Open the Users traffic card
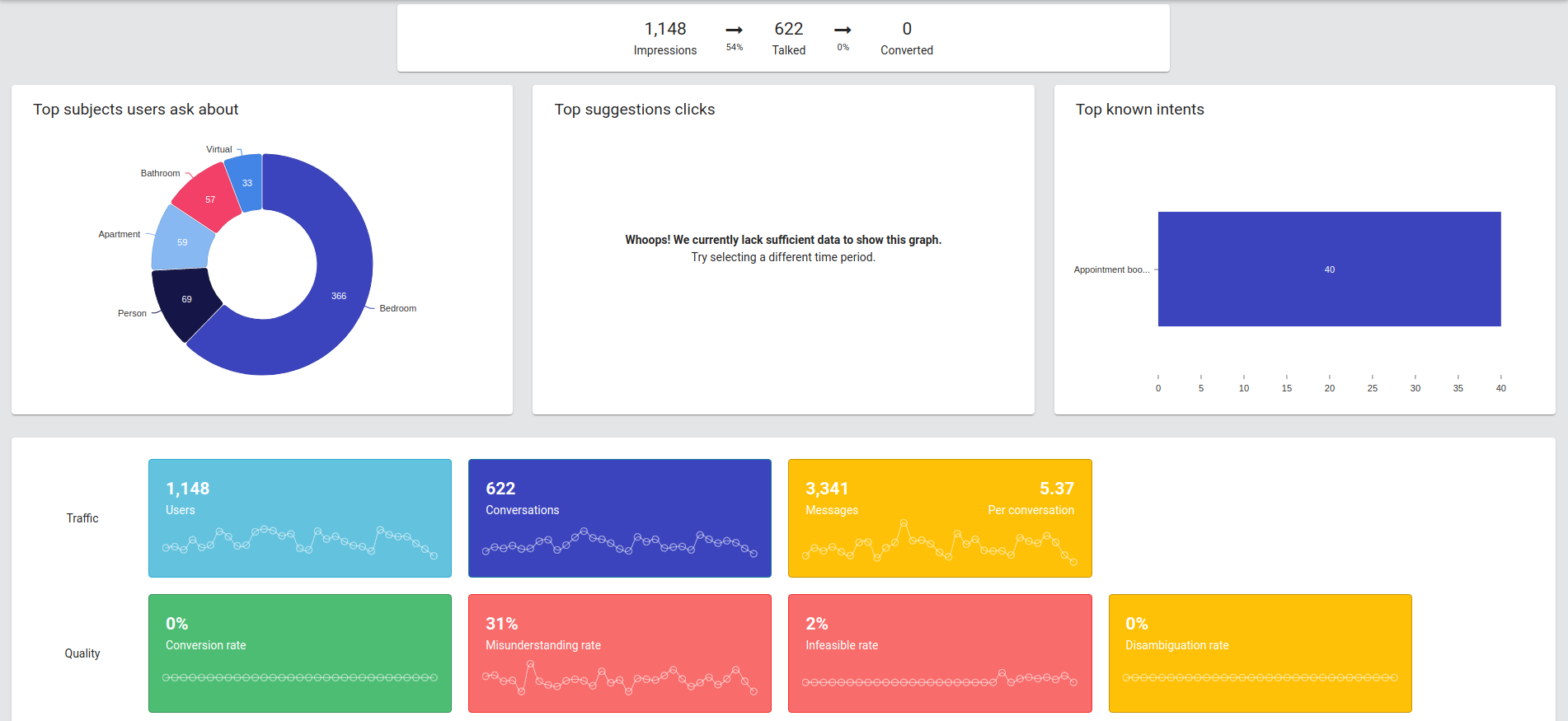This screenshot has height=721, width=1568. pyautogui.click(x=300, y=518)
